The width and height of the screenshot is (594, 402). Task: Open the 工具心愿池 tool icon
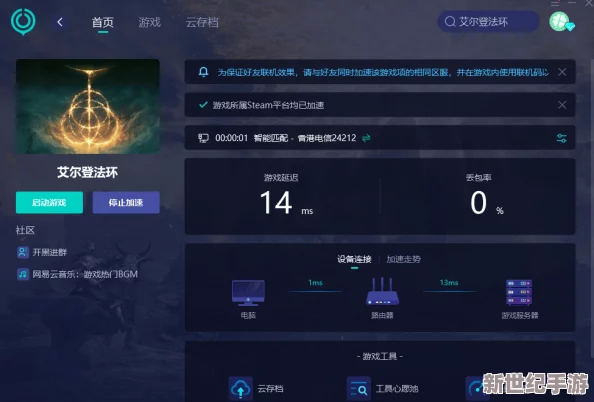[x=359, y=388]
